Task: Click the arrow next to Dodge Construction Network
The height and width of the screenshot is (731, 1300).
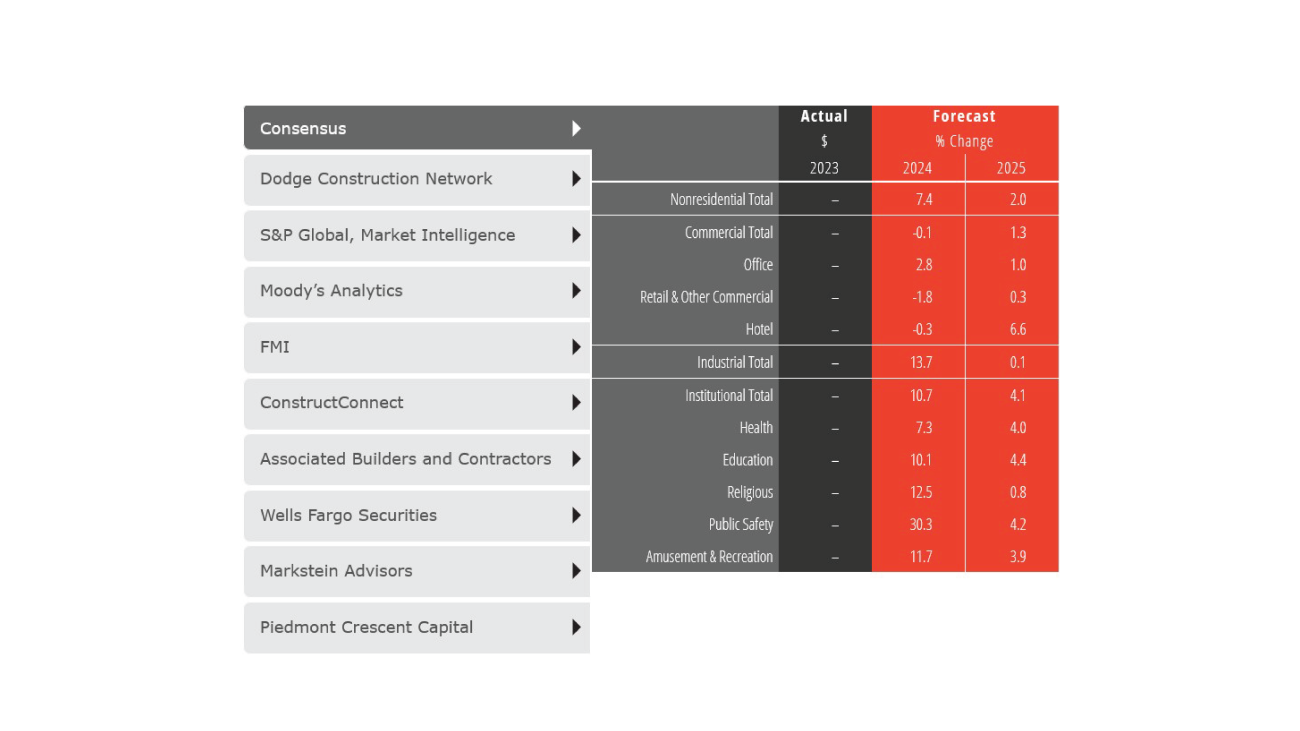Action: pos(576,179)
